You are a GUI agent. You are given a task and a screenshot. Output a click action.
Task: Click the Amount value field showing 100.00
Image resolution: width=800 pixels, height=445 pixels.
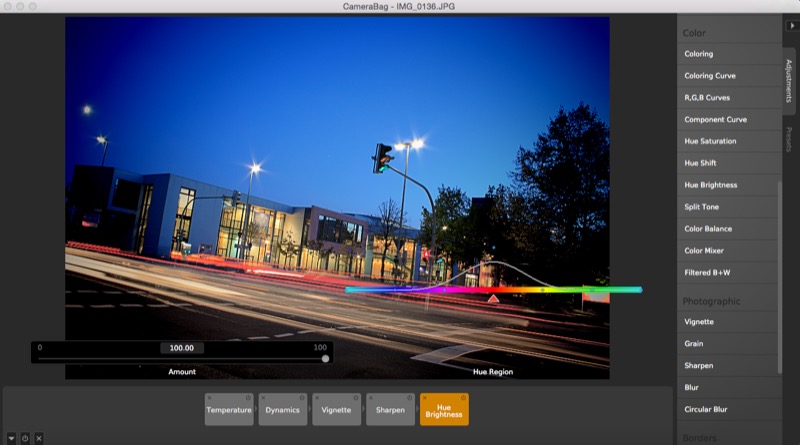[181, 348]
